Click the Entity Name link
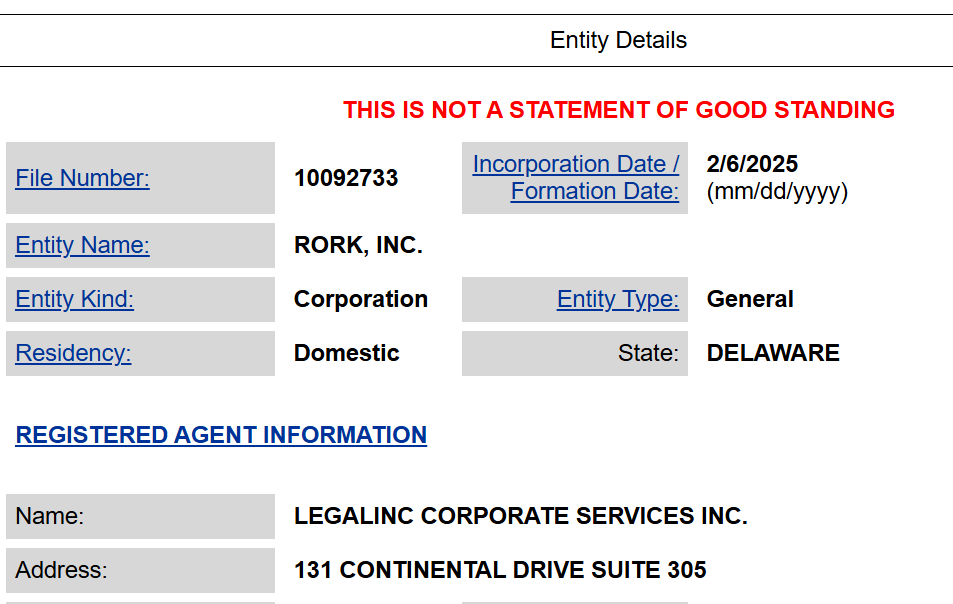 [82, 245]
